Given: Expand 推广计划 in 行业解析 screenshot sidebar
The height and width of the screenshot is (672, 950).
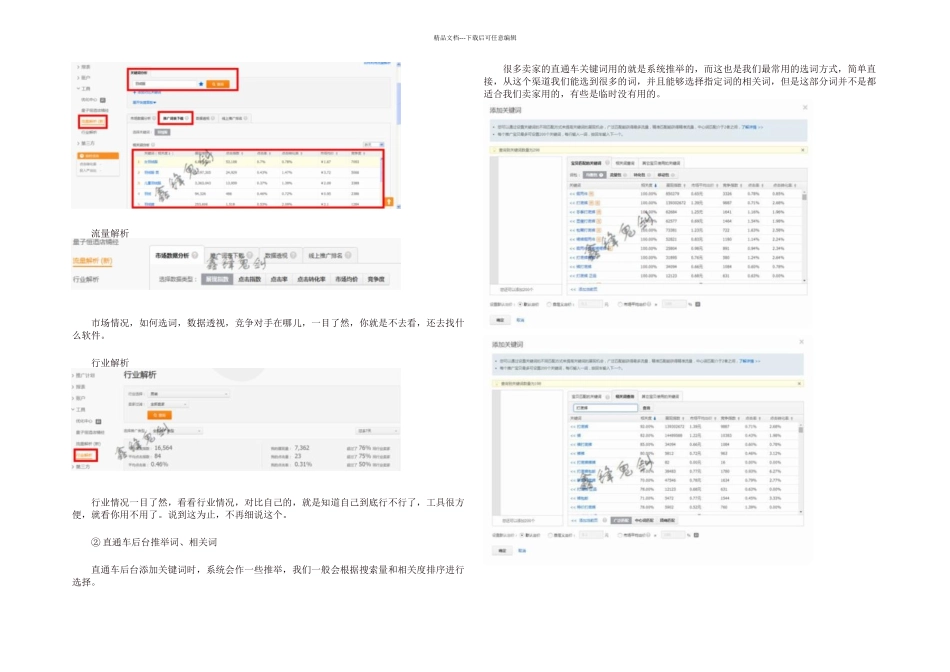Looking at the screenshot, I should (x=84, y=376).
